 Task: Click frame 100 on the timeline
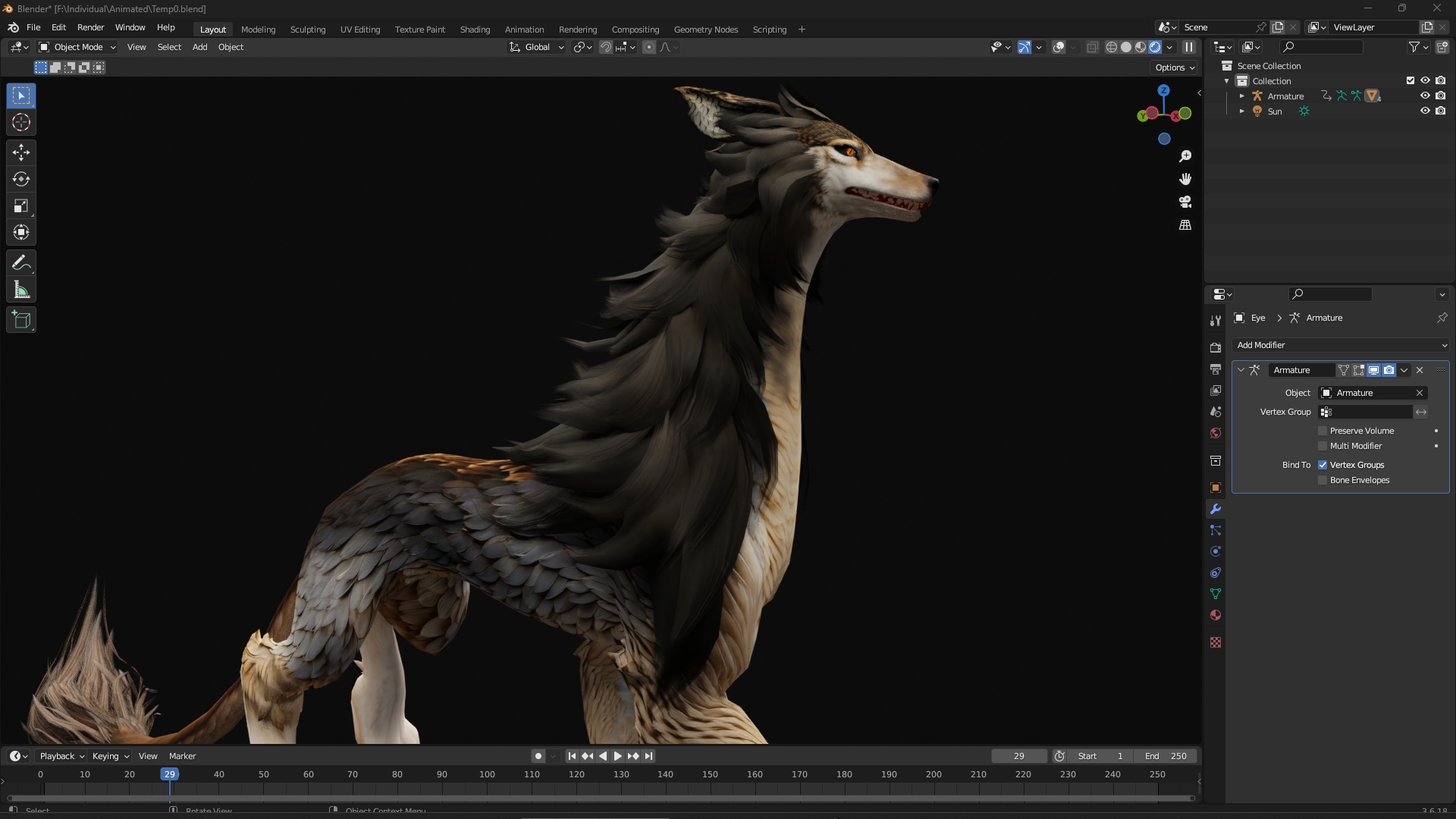point(487,775)
